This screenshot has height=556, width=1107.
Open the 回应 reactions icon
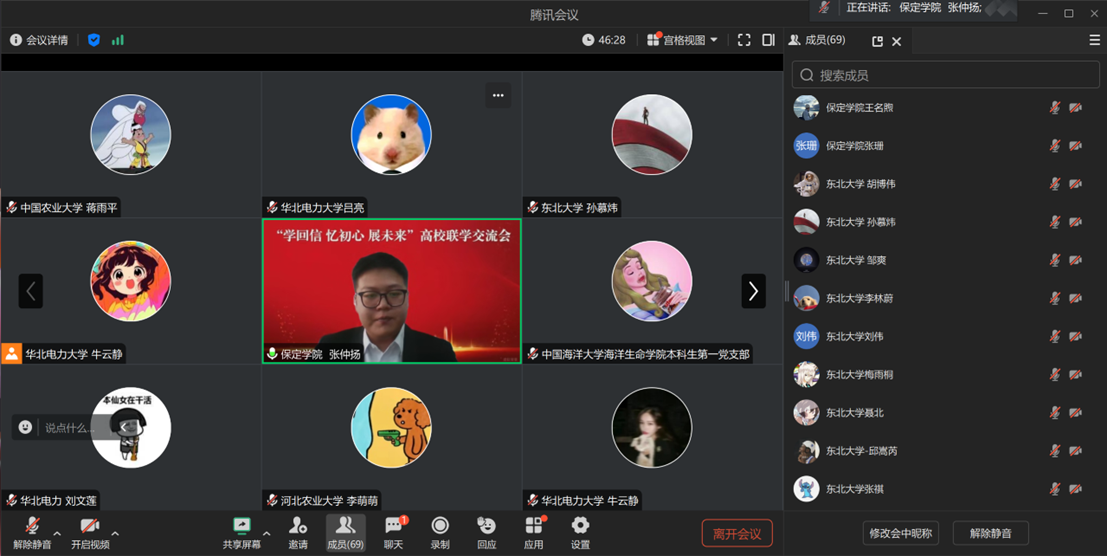(x=487, y=532)
